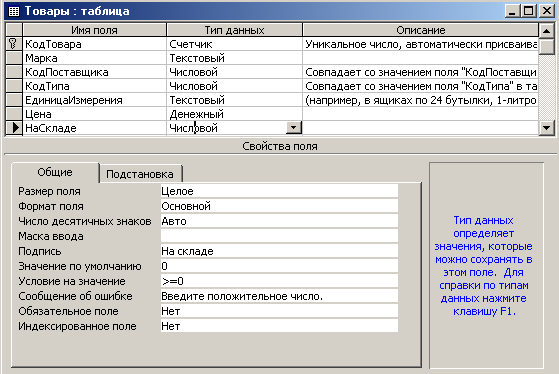Click the КодТипа field name cell

pyautogui.click(x=94, y=86)
